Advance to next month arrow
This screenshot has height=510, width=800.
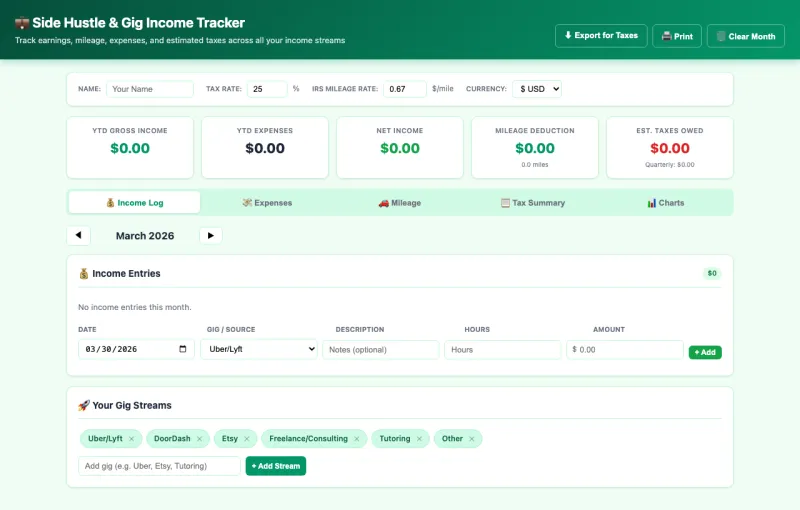[x=210, y=235]
